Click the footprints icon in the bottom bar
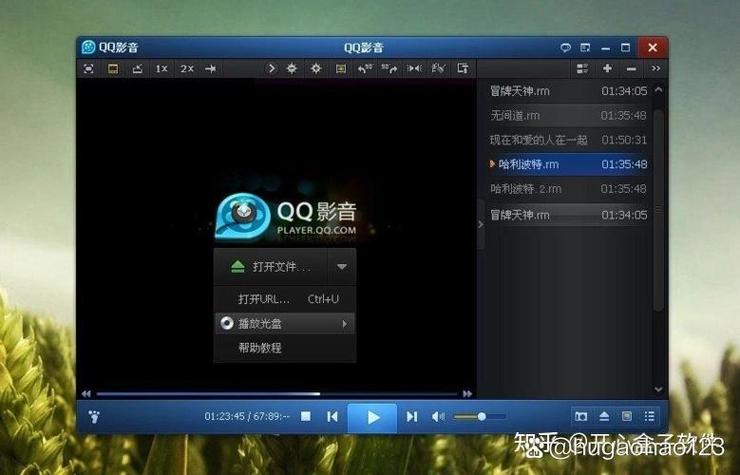Viewport: 740px width, 475px height. tap(94, 417)
